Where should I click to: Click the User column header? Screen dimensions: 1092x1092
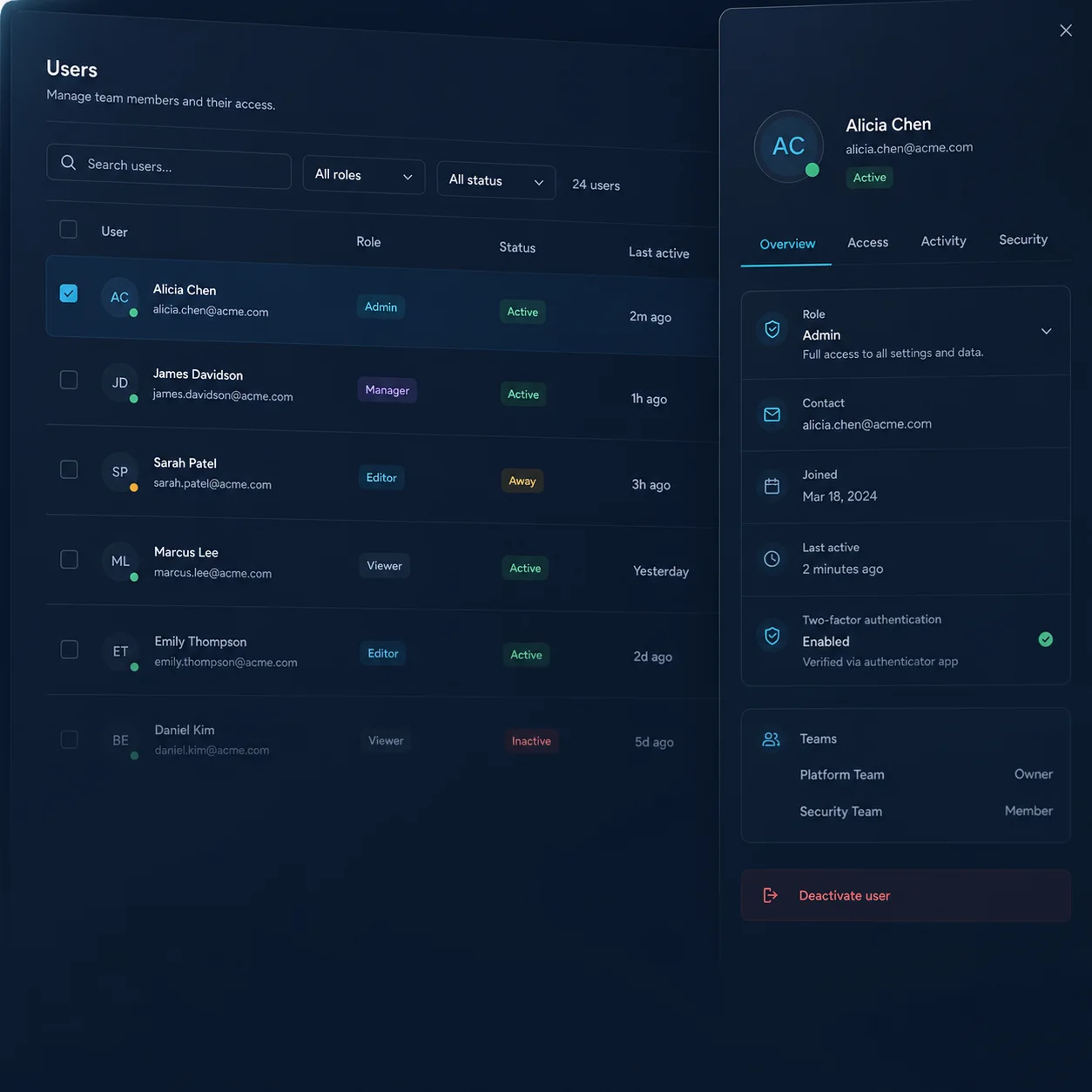click(x=114, y=232)
